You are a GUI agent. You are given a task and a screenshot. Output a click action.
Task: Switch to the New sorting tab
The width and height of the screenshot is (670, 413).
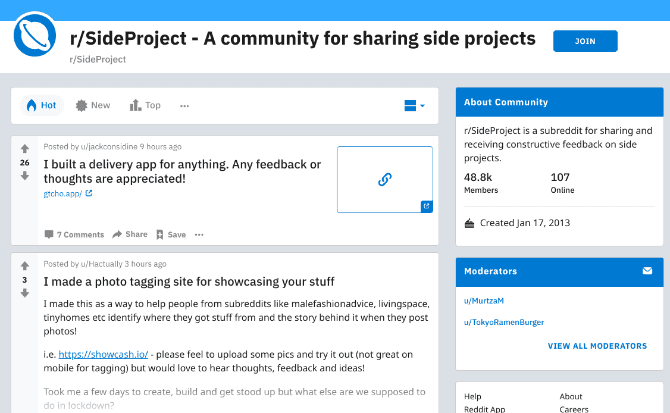coord(93,105)
